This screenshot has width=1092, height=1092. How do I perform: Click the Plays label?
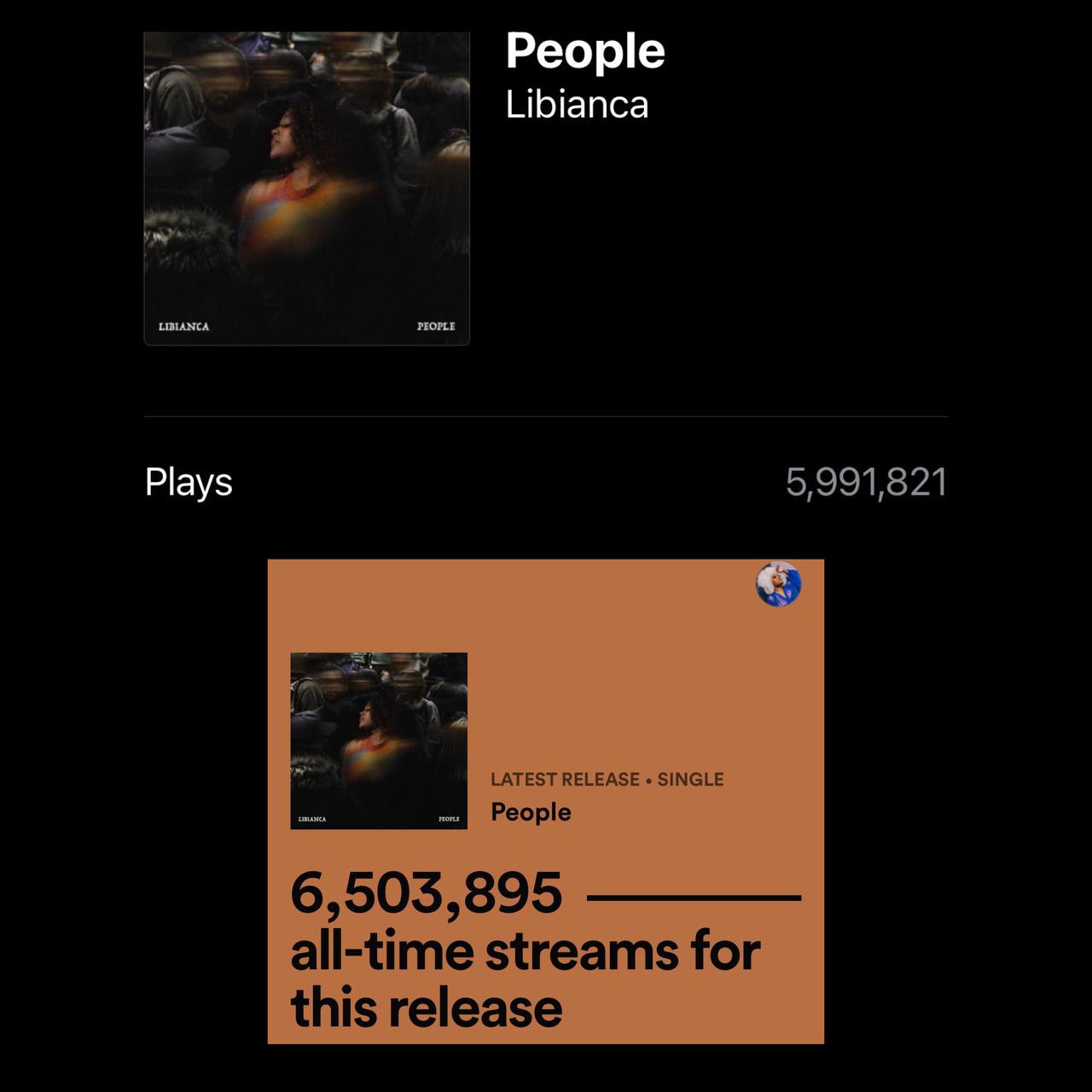(x=189, y=482)
